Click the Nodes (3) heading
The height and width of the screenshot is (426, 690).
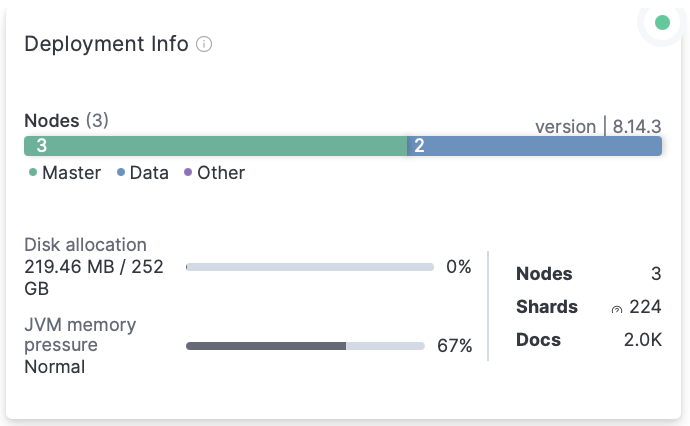(x=66, y=120)
